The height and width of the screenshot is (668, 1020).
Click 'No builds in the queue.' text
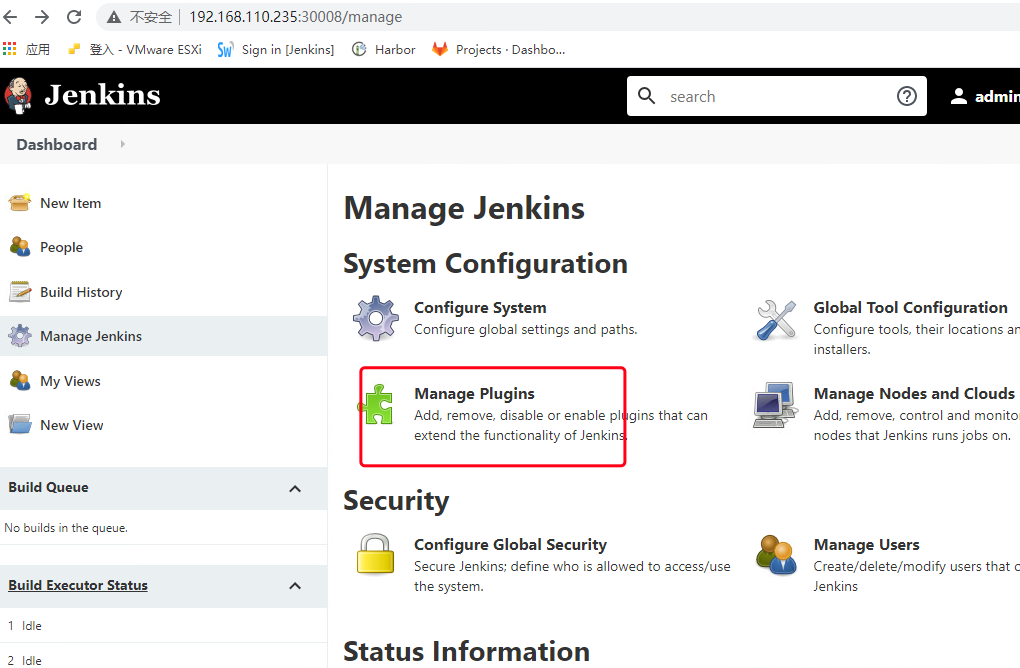(66, 528)
